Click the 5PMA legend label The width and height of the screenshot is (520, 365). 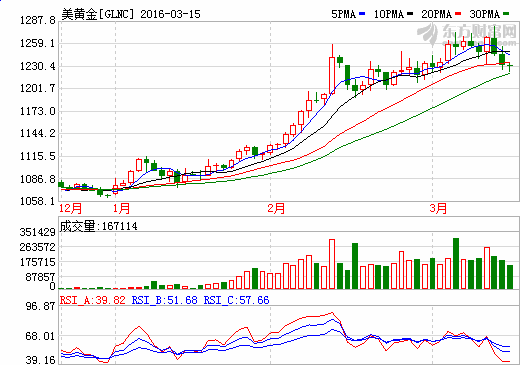[x=344, y=14]
